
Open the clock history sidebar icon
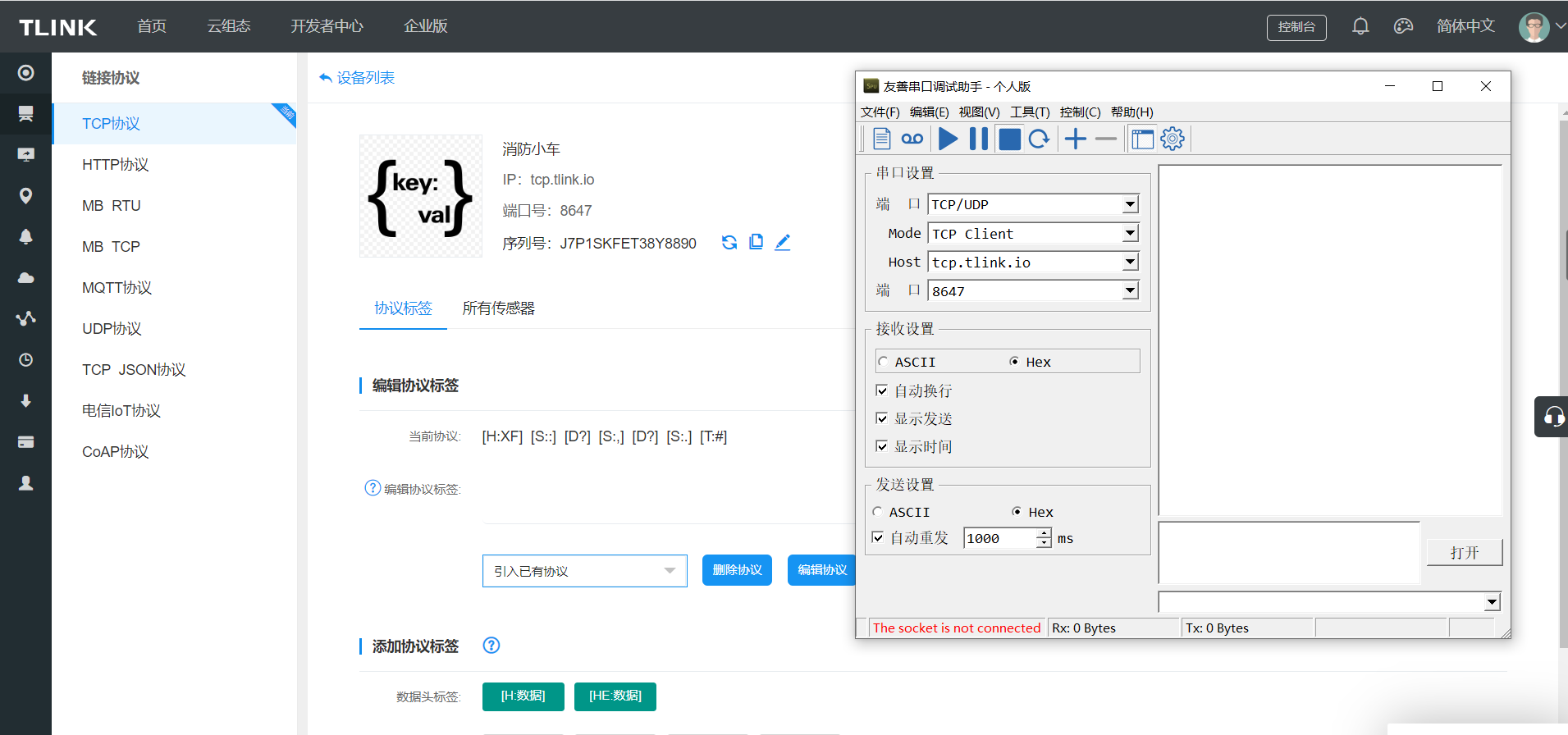point(26,359)
